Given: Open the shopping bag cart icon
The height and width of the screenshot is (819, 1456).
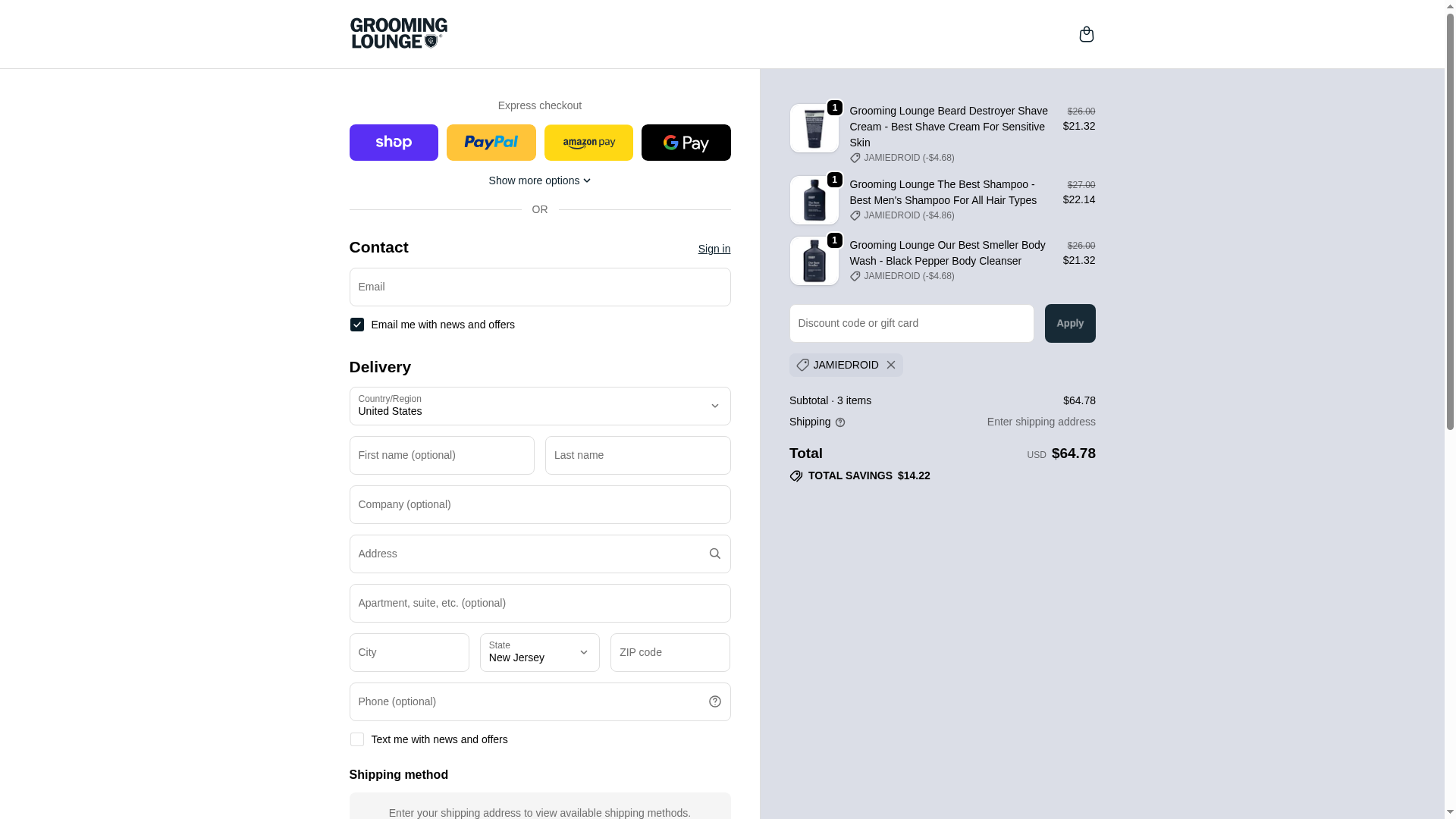Looking at the screenshot, I should [x=1086, y=34].
